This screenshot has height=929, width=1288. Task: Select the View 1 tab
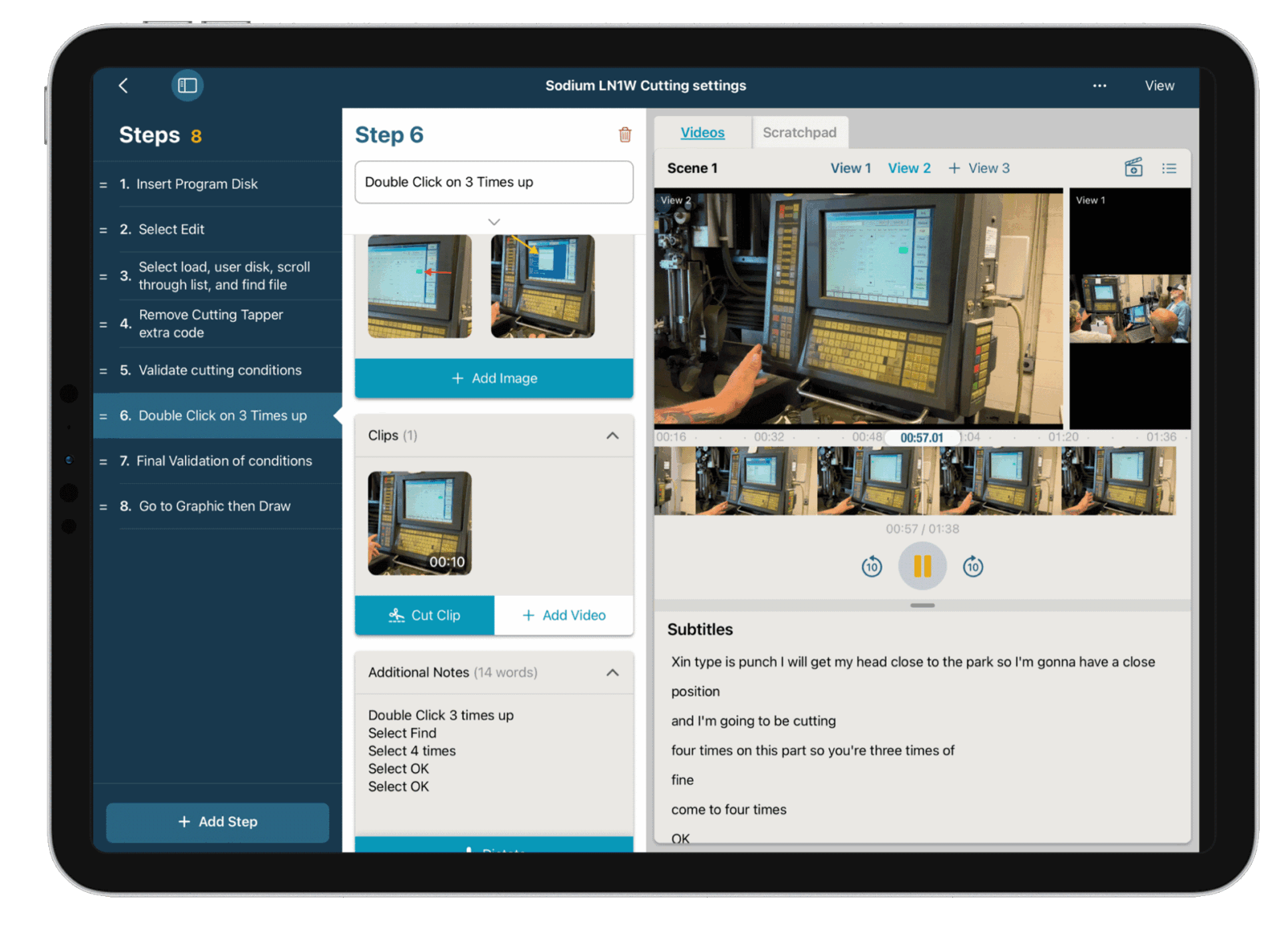(x=850, y=167)
